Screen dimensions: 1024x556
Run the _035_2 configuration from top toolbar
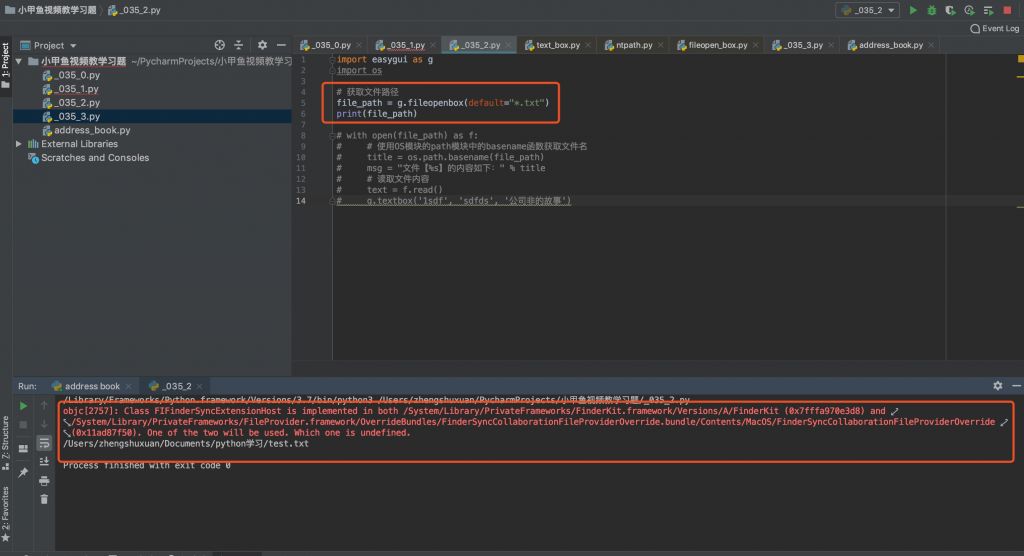coord(913,10)
